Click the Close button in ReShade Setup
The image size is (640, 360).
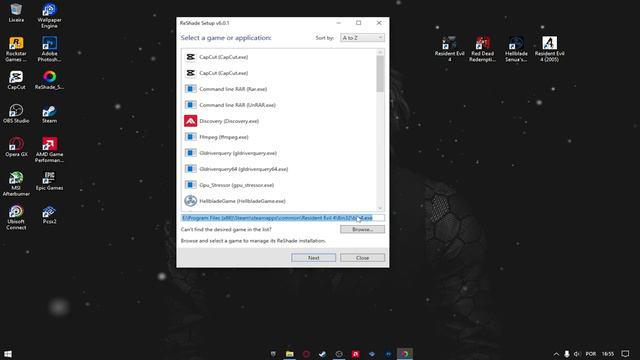tap(362, 258)
